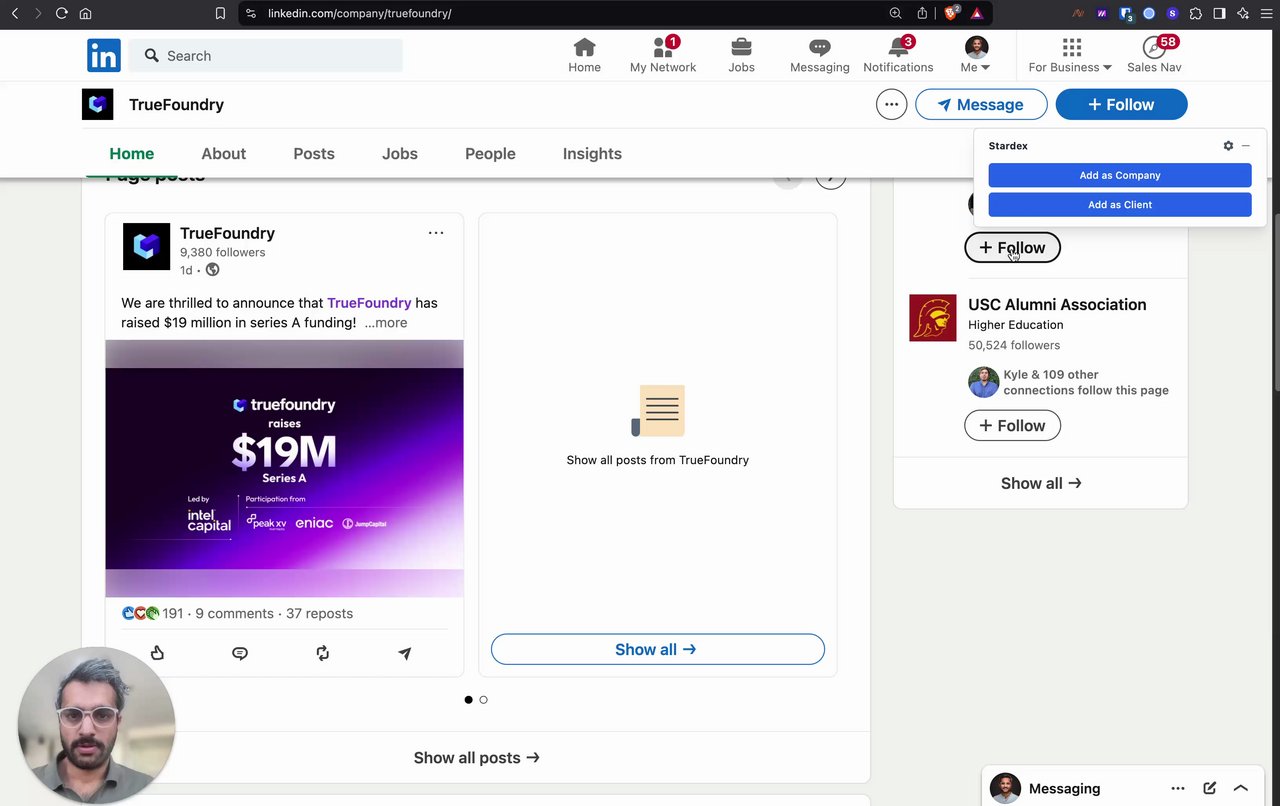Click Add as Company button

(1120, 175)
